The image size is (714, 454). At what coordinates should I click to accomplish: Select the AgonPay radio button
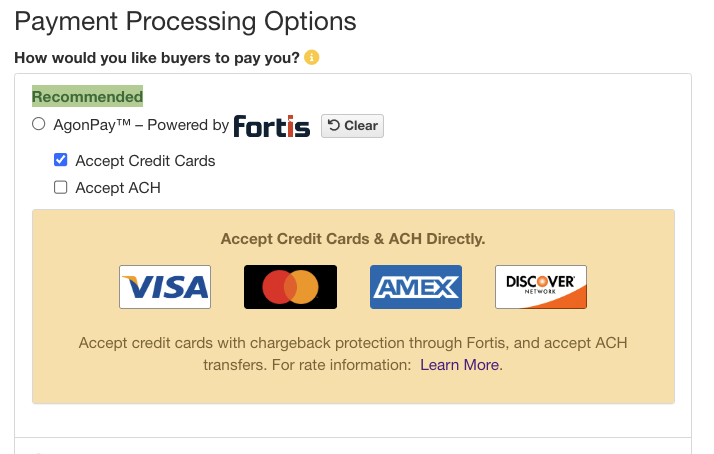[39, 124]
